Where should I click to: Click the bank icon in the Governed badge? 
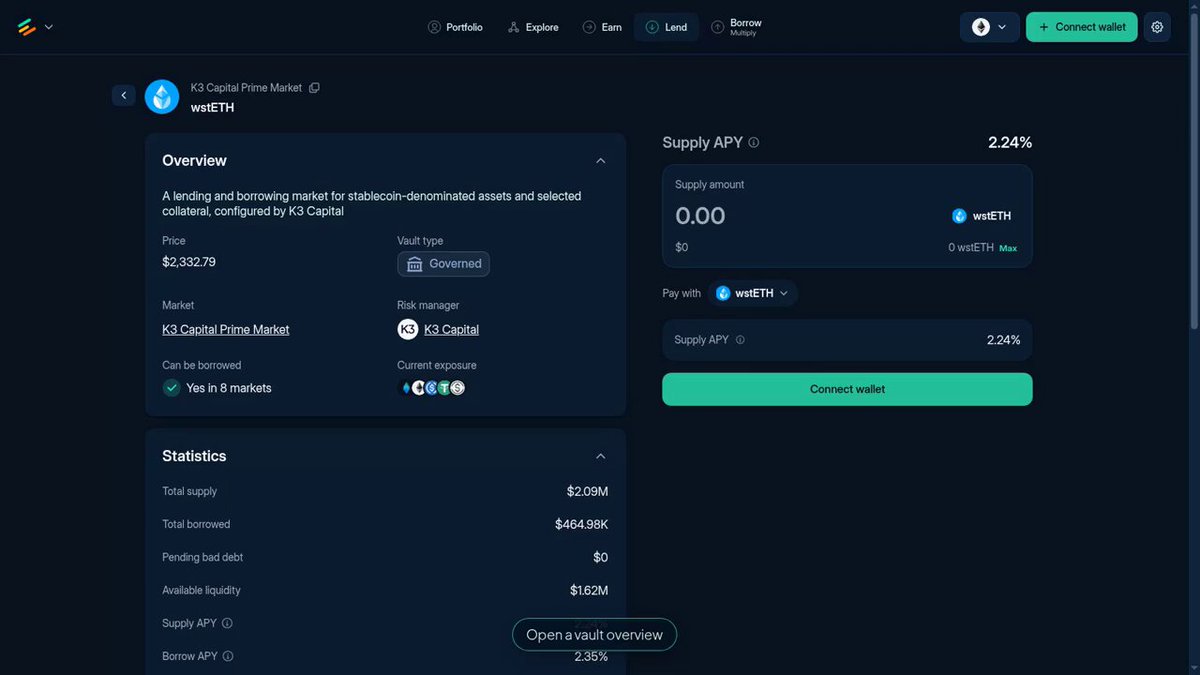point(415,264)
